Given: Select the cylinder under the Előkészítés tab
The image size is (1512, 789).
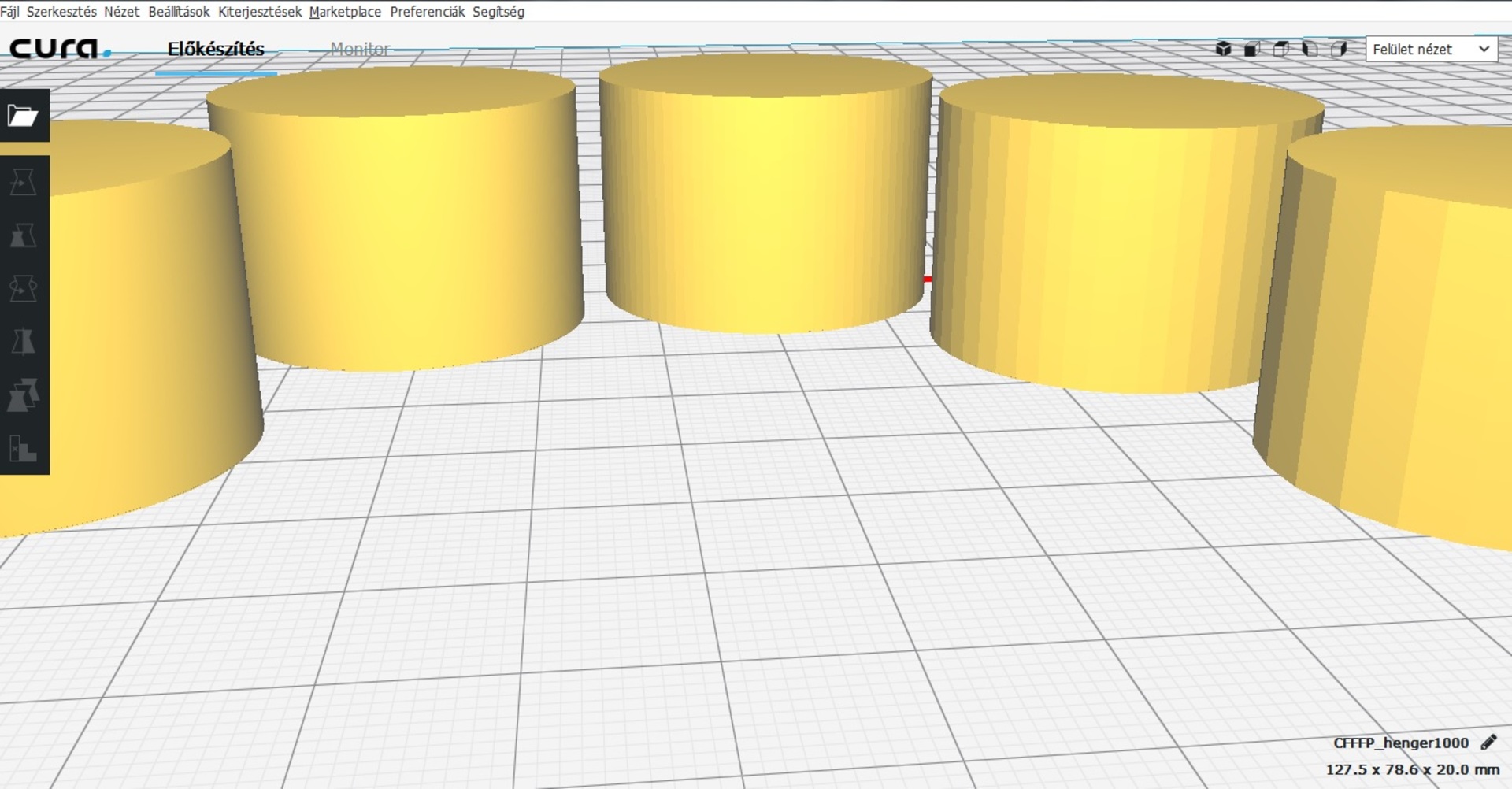Looking at the screenshot, I should (395, 220).
